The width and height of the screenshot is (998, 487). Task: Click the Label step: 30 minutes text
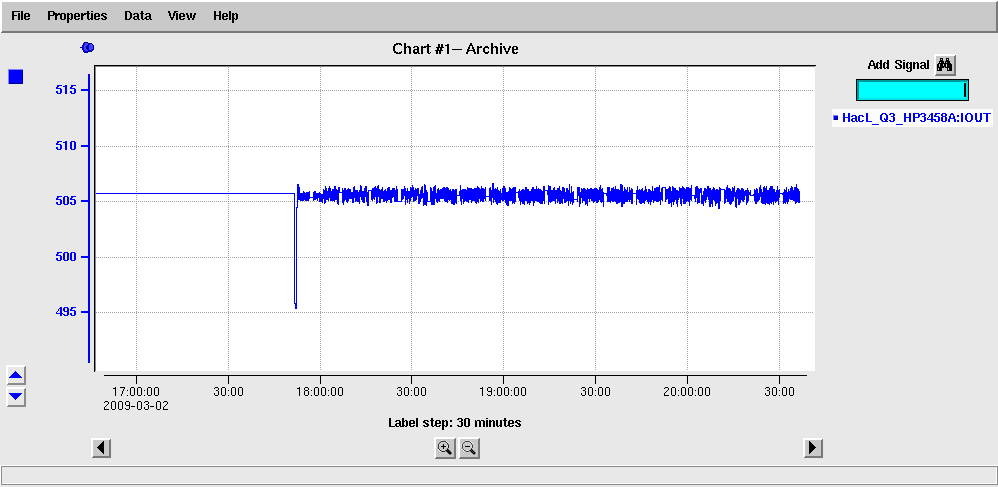(454, 423)
